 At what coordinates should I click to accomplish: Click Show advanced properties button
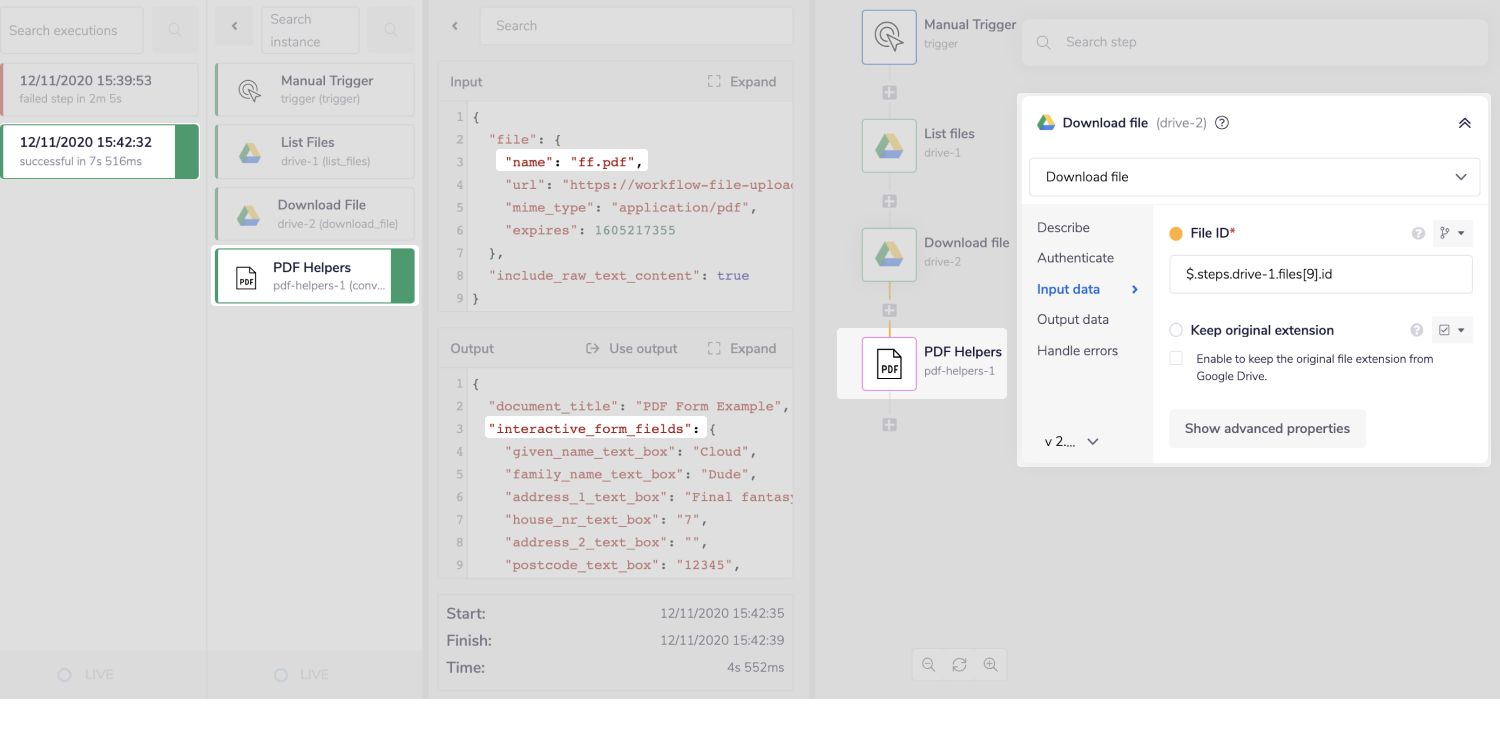coord(1267,428)
